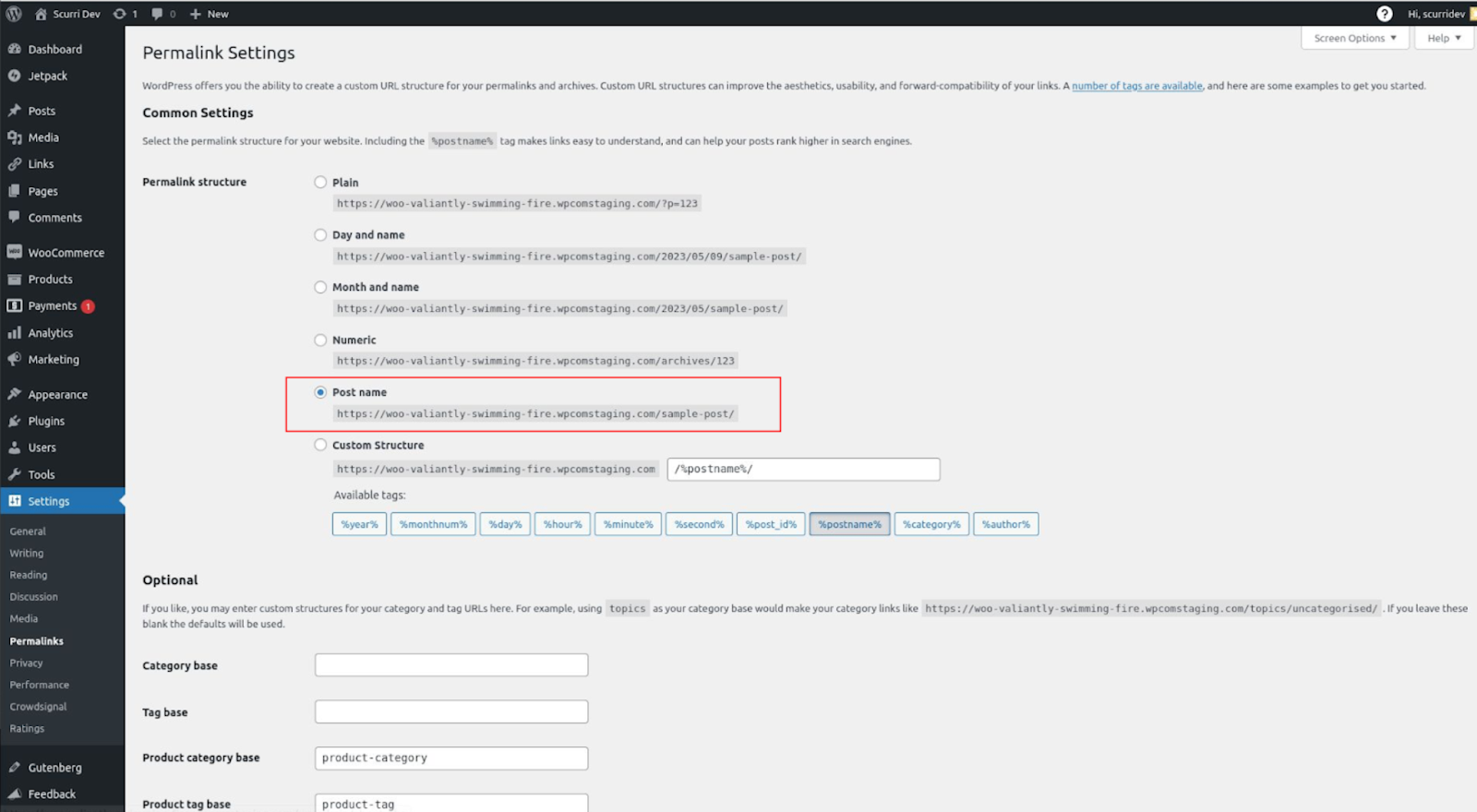Click the Media library icon
The width and height of the screenshot is (1477, 812).
pos(15,137)
